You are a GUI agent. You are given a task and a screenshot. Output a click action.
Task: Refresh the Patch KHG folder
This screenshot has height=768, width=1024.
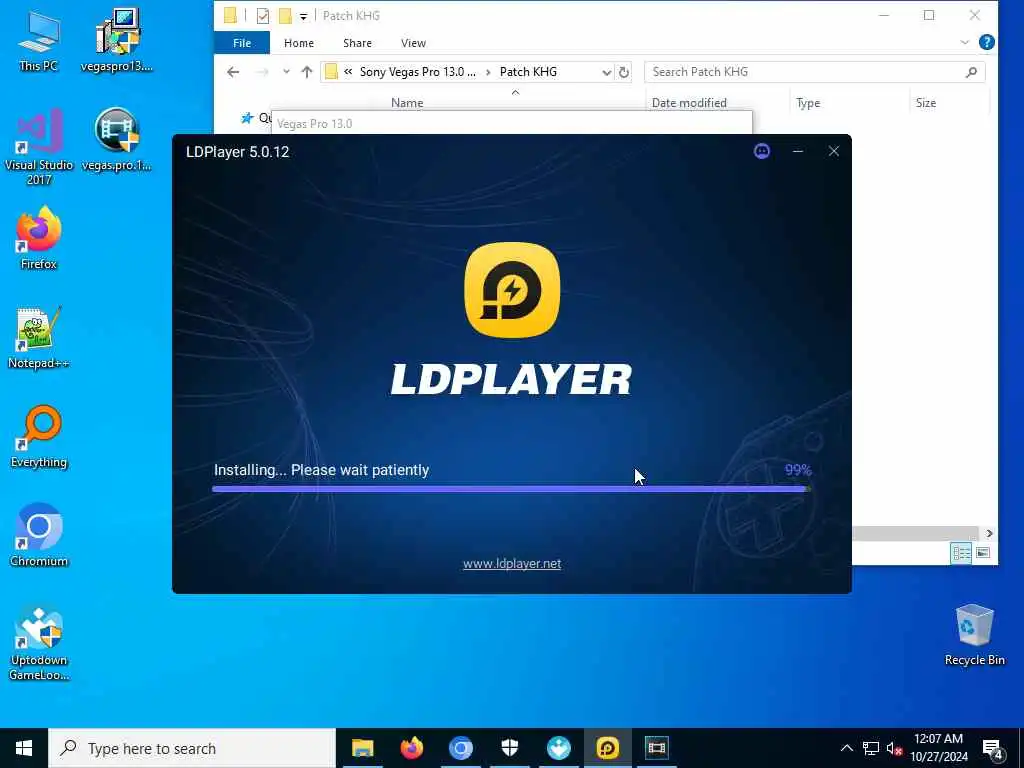(624, 72)
